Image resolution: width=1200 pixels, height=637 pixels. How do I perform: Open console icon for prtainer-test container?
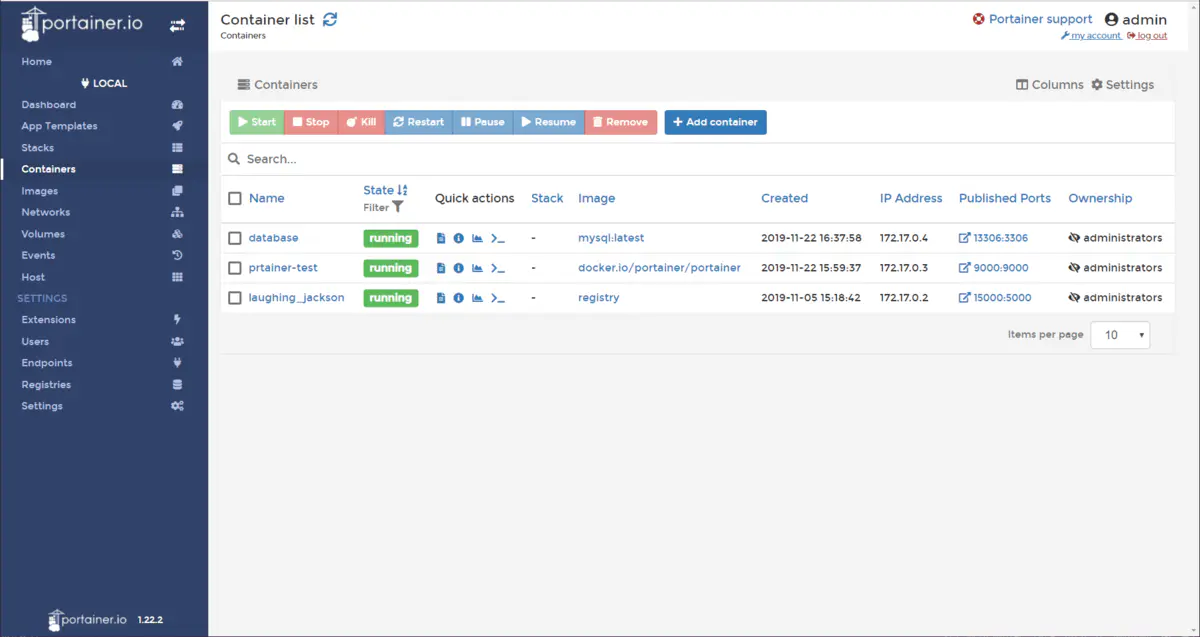(498, 268)
